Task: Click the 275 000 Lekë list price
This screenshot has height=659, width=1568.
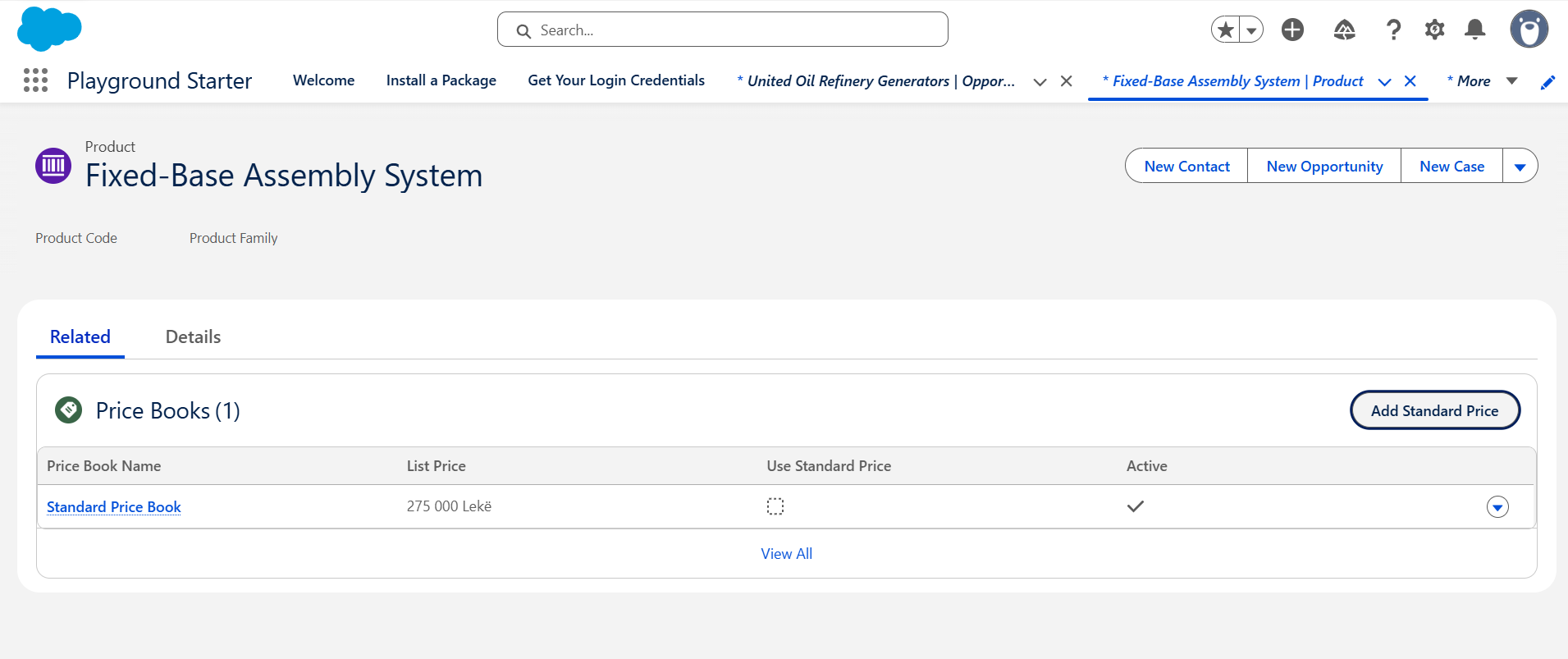Action: point(449,506)
